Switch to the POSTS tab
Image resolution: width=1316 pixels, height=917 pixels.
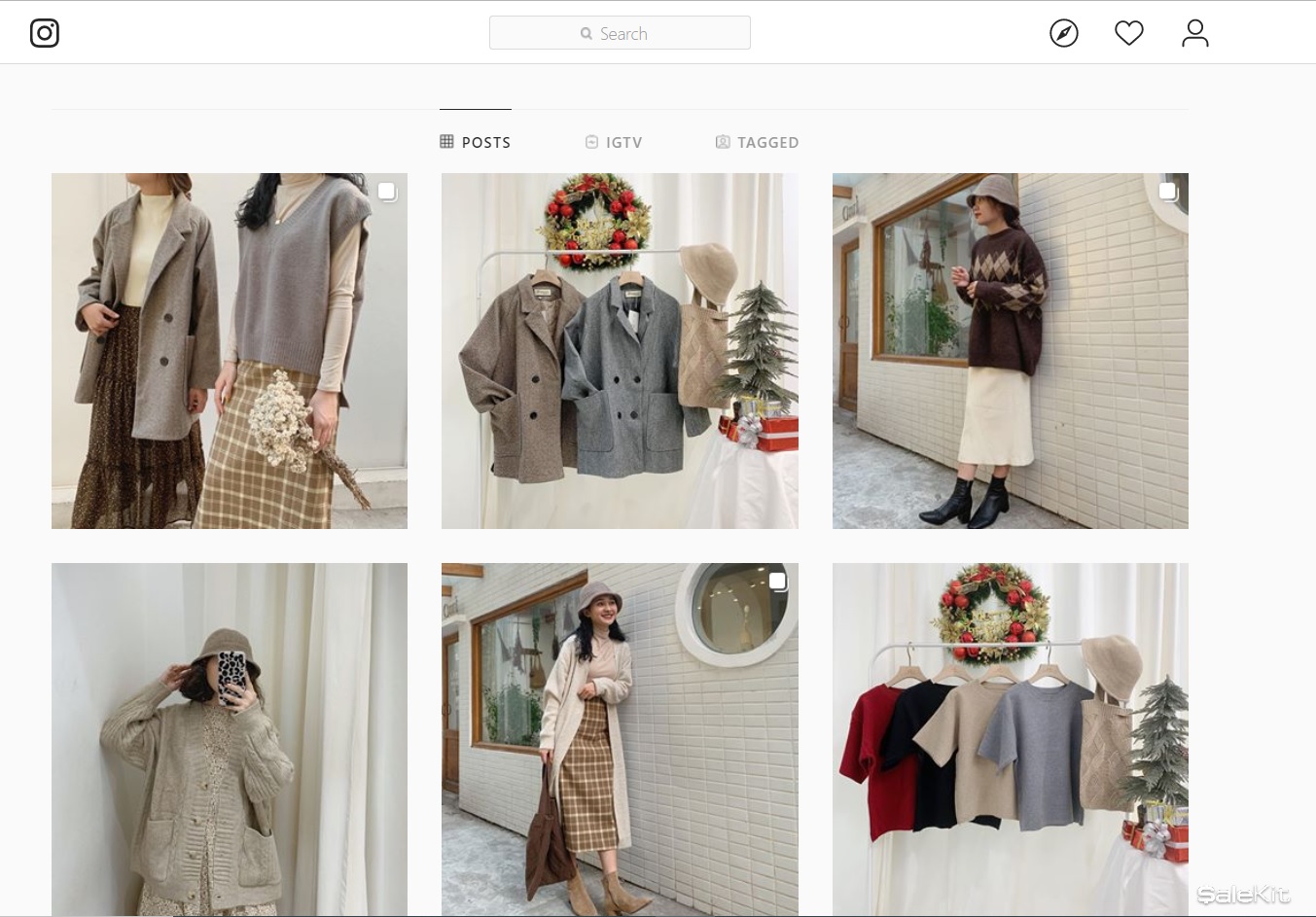click(485, 142)
